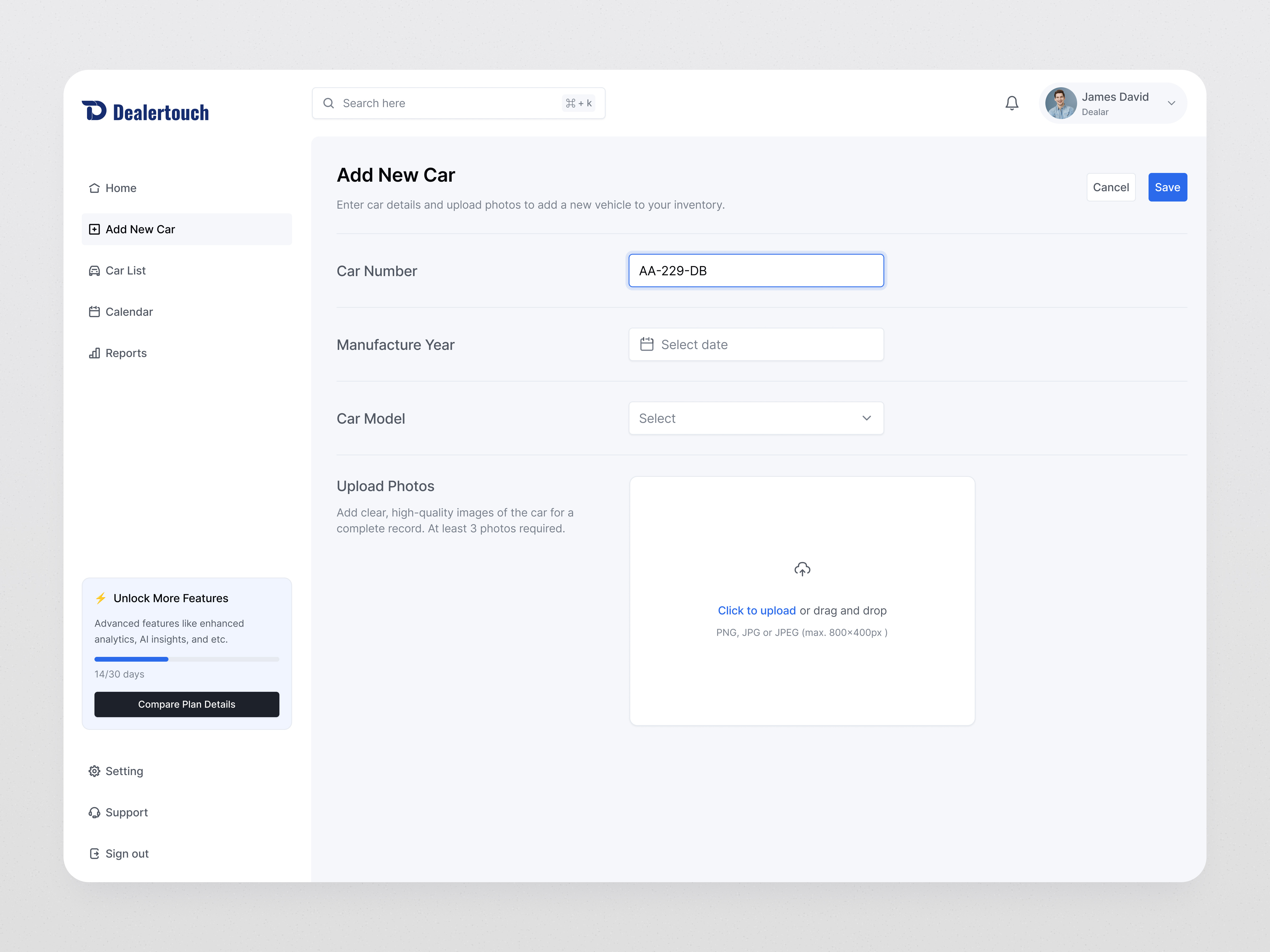Click the Support headset icon
This screenshot has width=1270, height=952.
tap(94, 812)
